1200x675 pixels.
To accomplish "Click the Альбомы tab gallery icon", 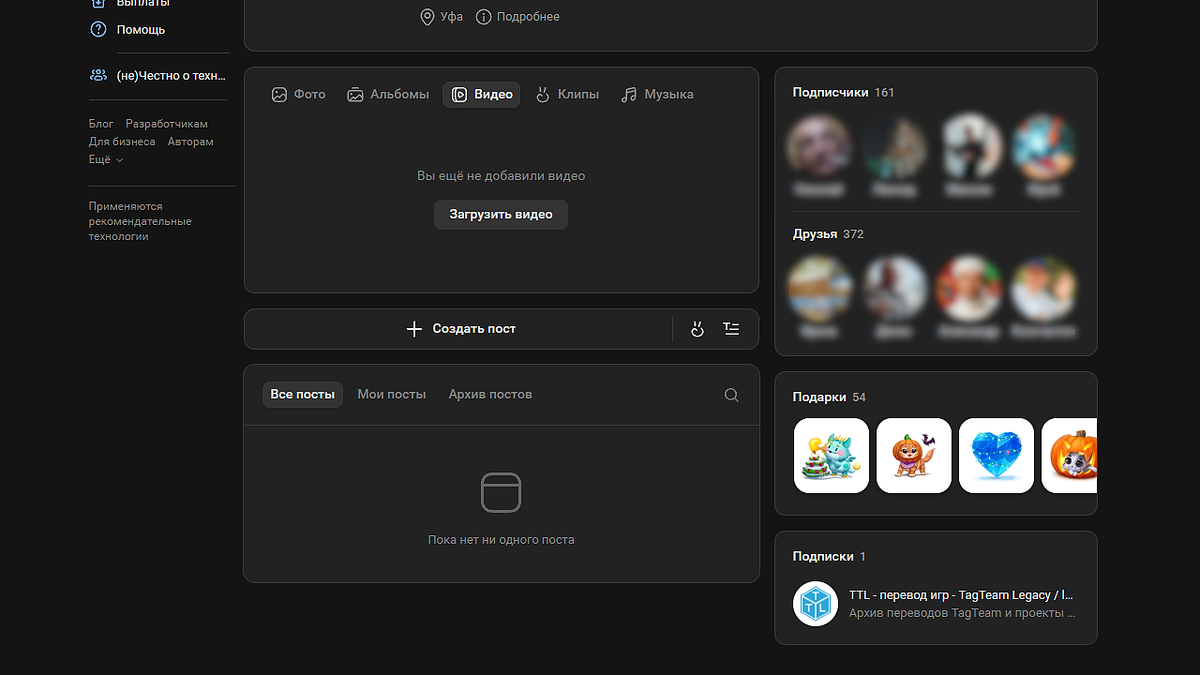I will (355, 95).
